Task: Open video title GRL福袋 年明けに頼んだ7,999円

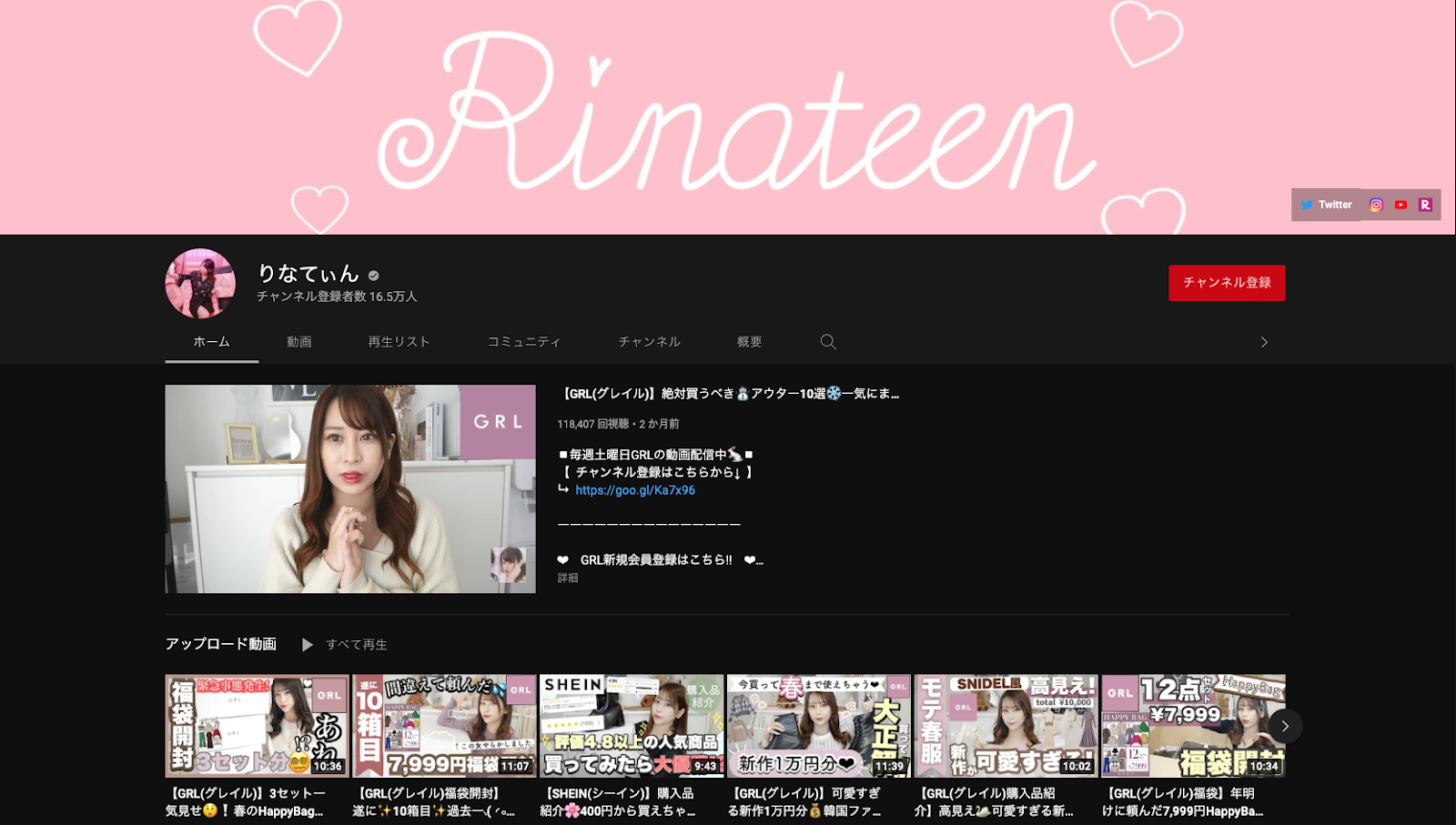Action: point(1183,802)
